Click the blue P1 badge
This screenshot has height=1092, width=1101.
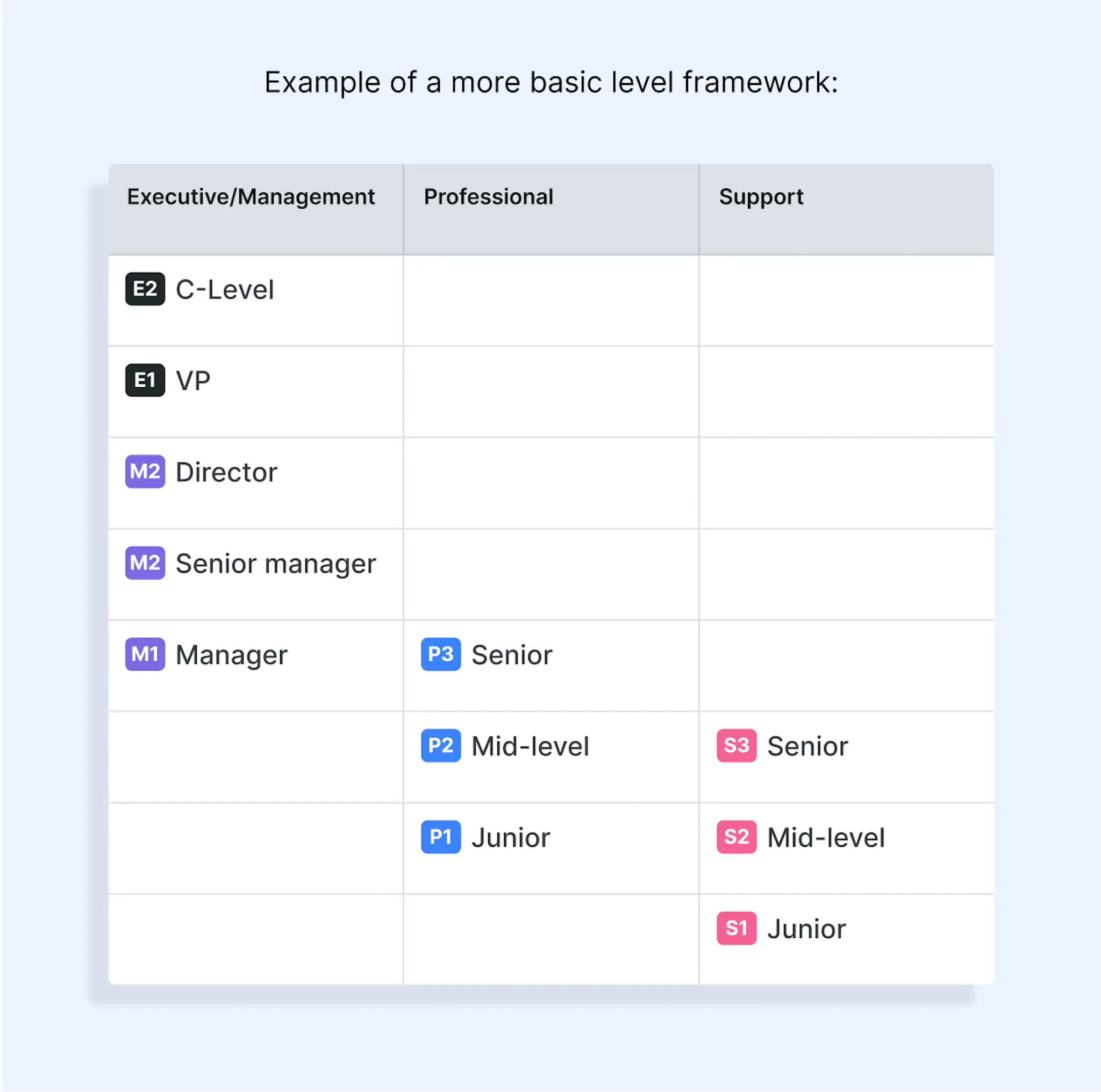click(x=440, y=837)
